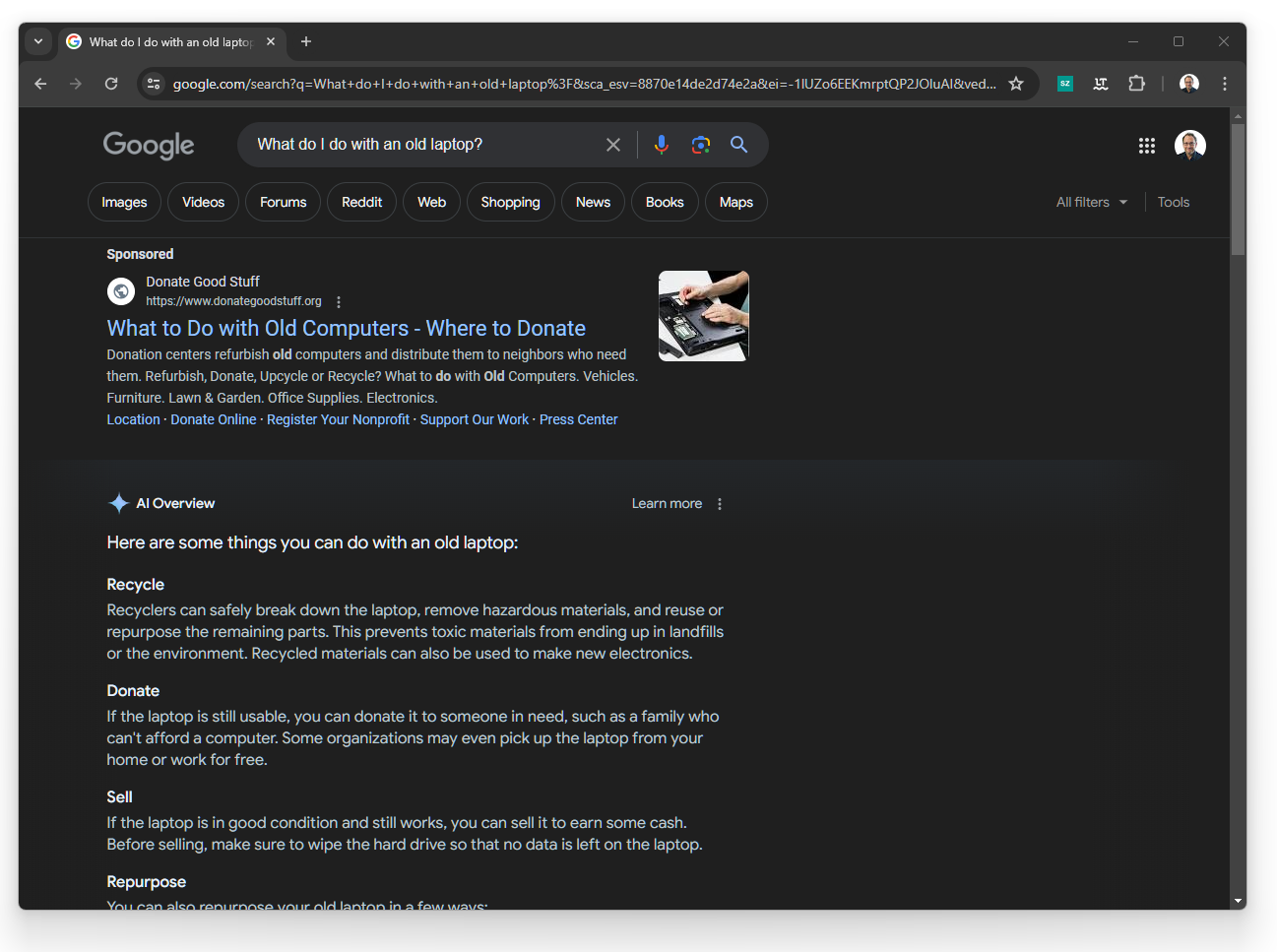1277x952 pixels.
Task: Click the 'Repurpose' heading
Action: [x=147, y=882]
